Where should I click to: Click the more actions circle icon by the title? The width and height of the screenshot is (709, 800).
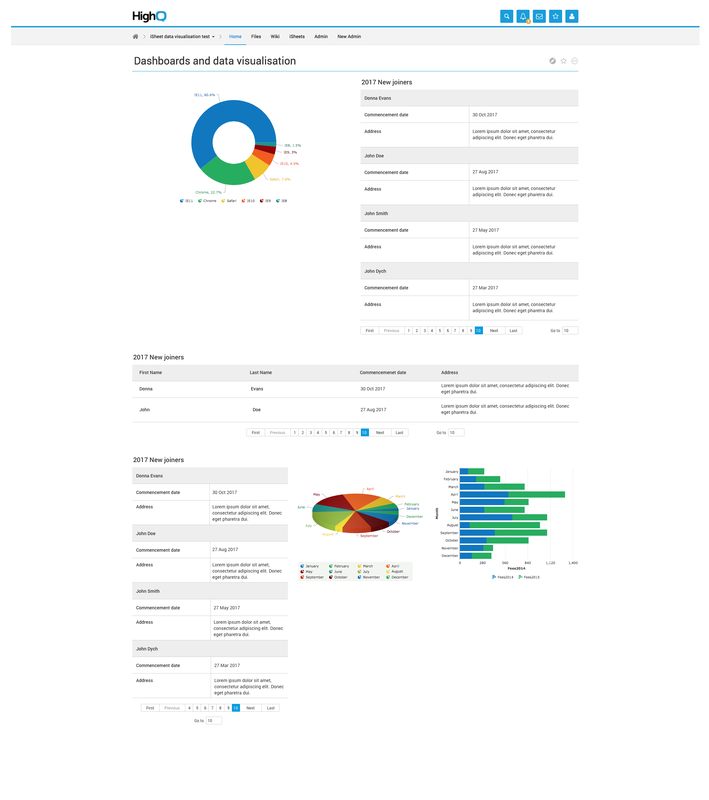[x=575, y=61]
